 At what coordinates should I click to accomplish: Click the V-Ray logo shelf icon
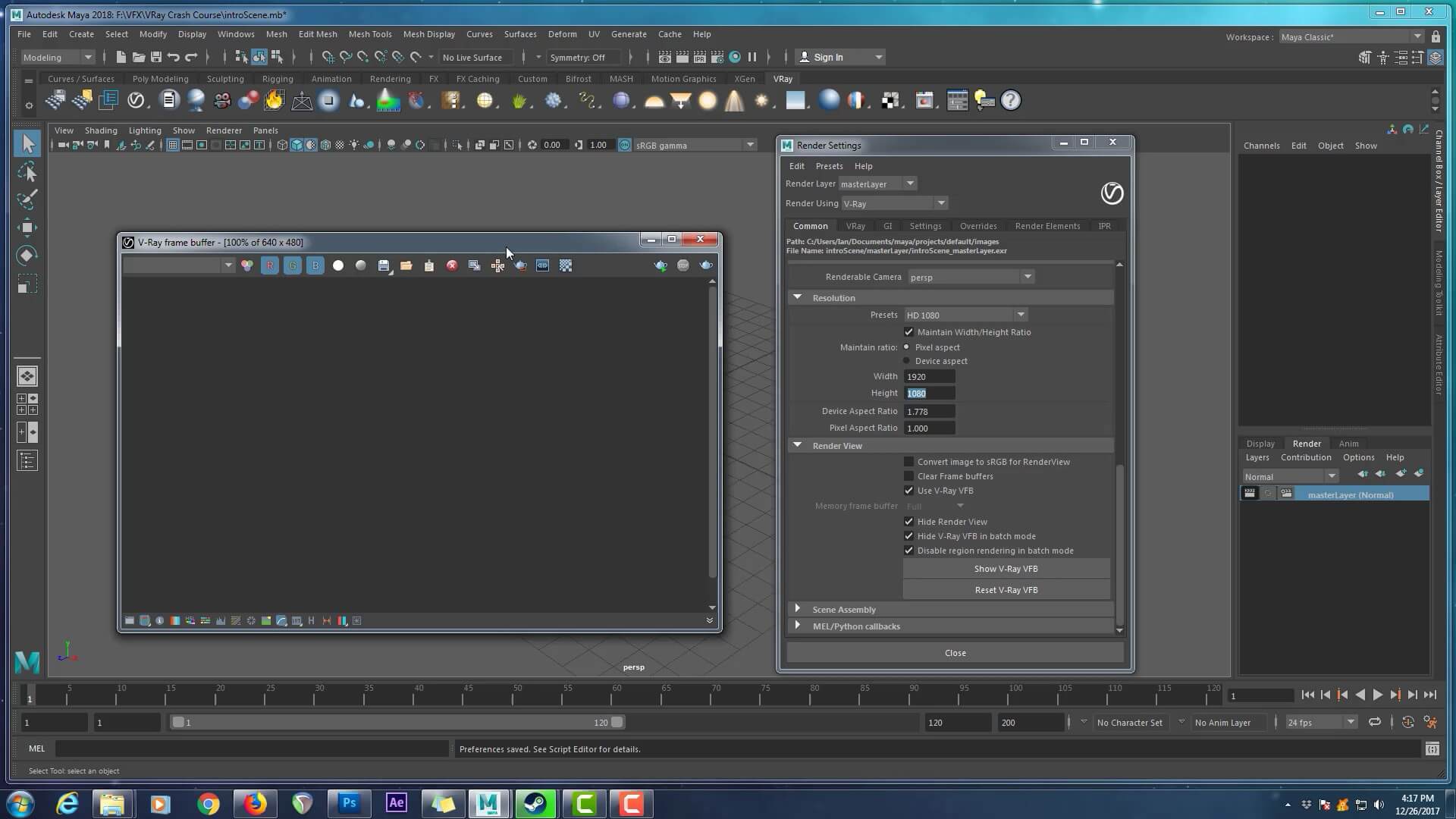(136, 100)
